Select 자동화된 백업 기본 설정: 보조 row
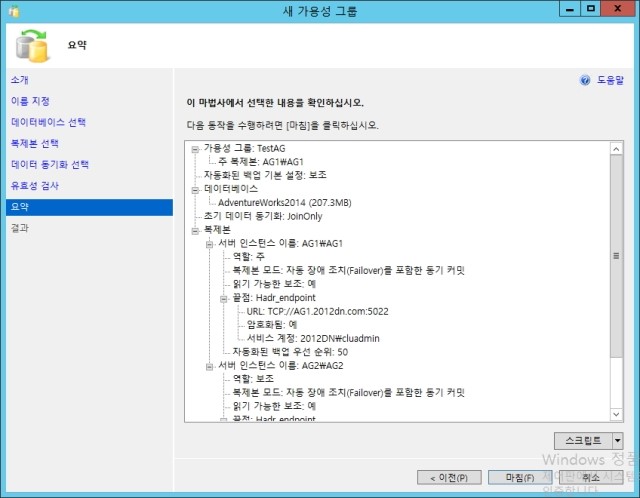 [x=265, y=175]
